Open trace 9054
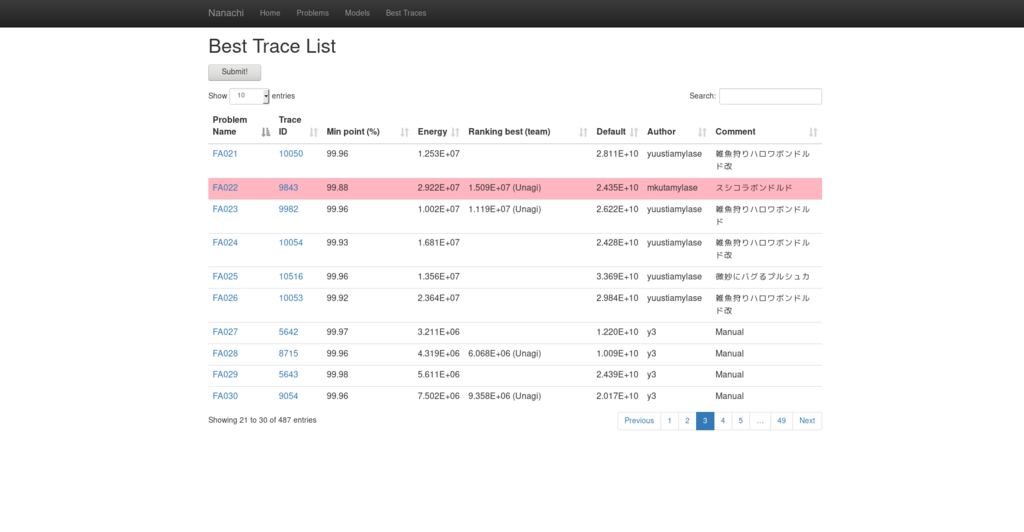 click(288, 396)
